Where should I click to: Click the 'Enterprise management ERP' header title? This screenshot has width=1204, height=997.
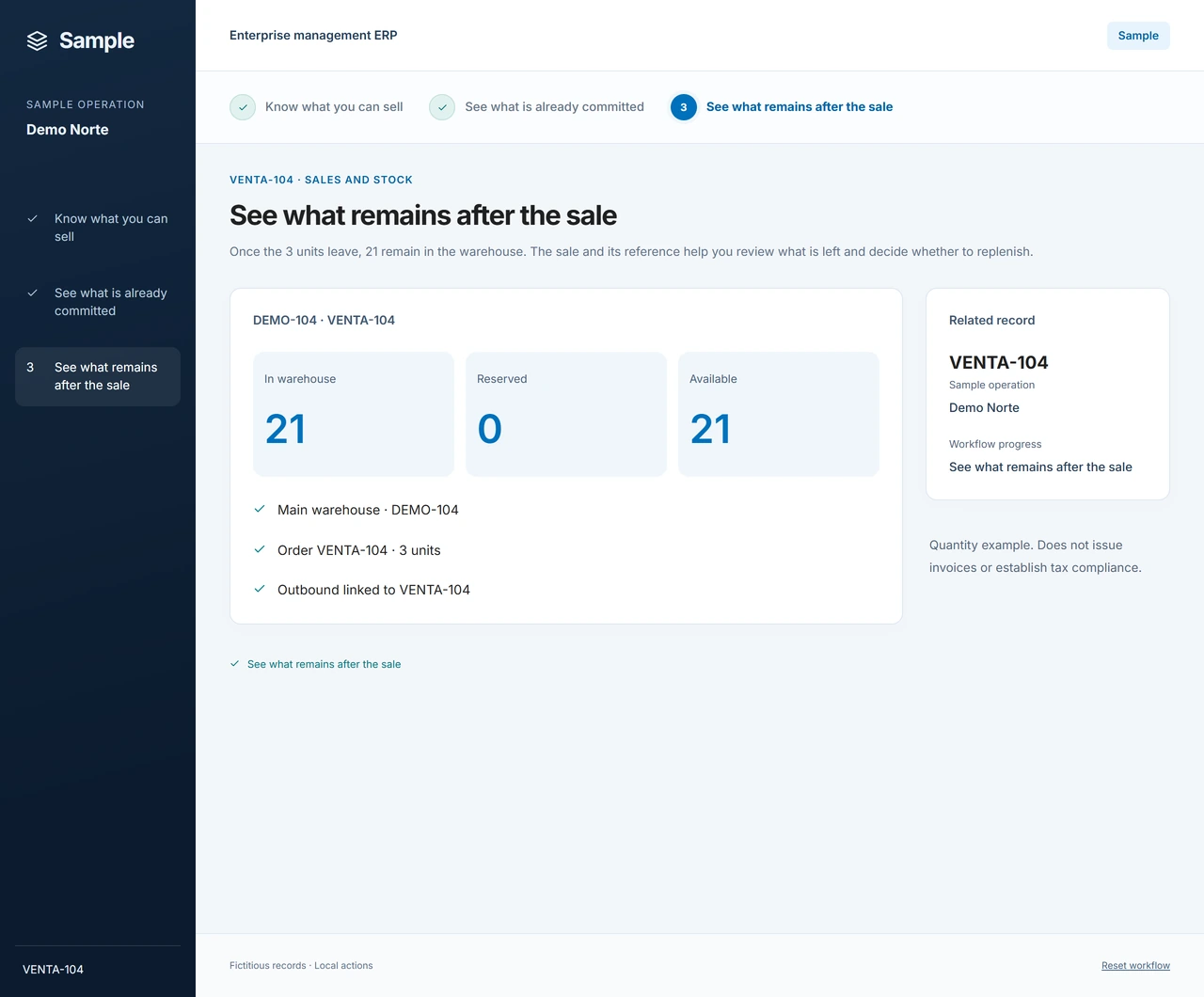click(313, 36)
